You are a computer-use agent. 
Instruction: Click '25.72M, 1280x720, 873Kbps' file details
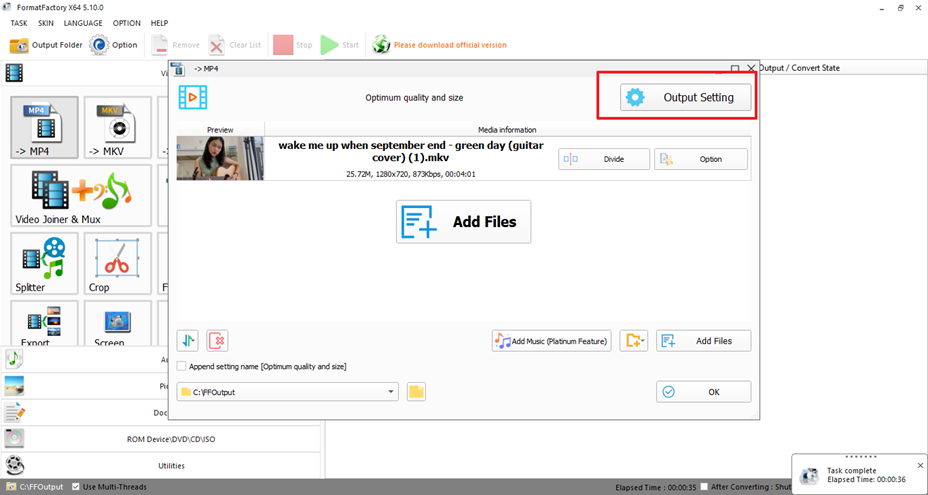tap(411, 174)
